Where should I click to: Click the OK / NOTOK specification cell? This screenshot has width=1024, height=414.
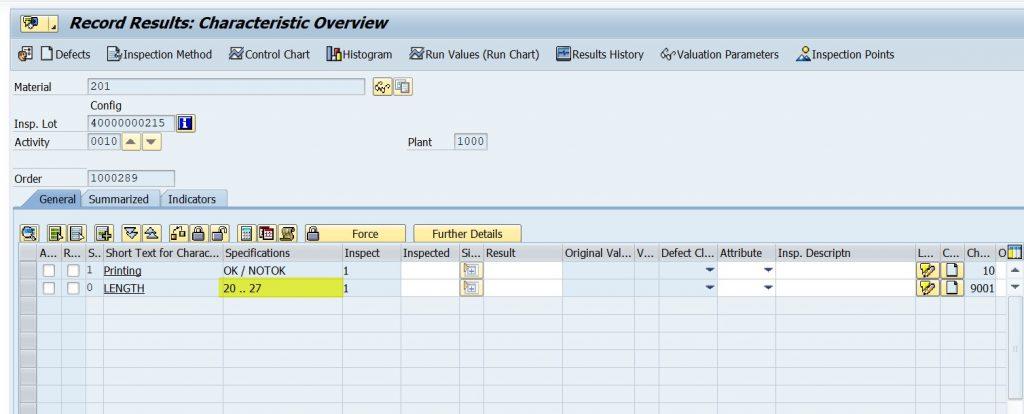[x=282, y=270]
